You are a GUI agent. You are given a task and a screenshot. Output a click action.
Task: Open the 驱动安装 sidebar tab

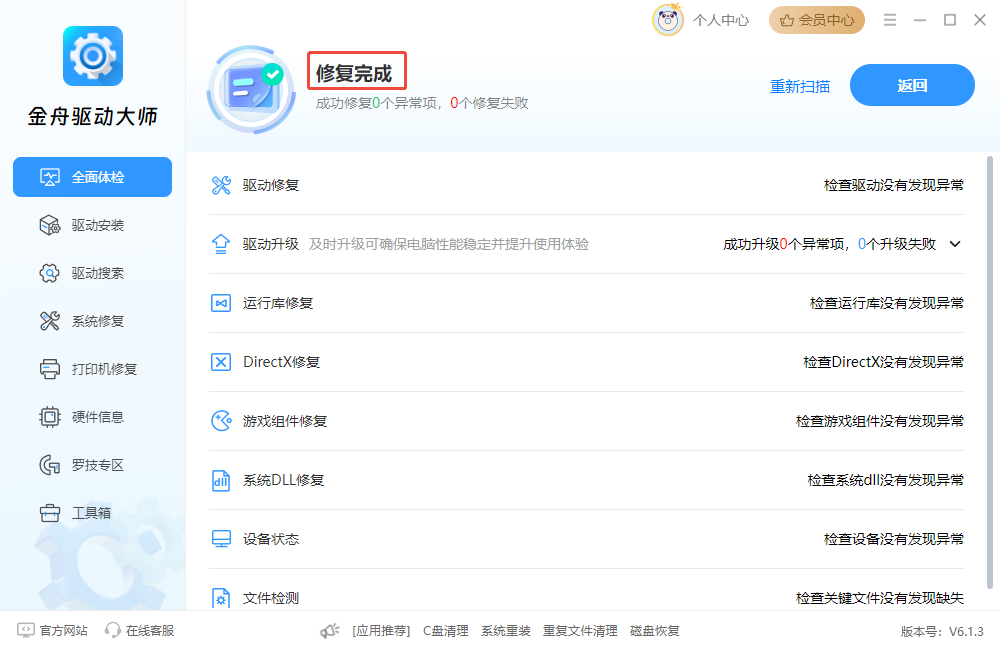pos(92,225)
